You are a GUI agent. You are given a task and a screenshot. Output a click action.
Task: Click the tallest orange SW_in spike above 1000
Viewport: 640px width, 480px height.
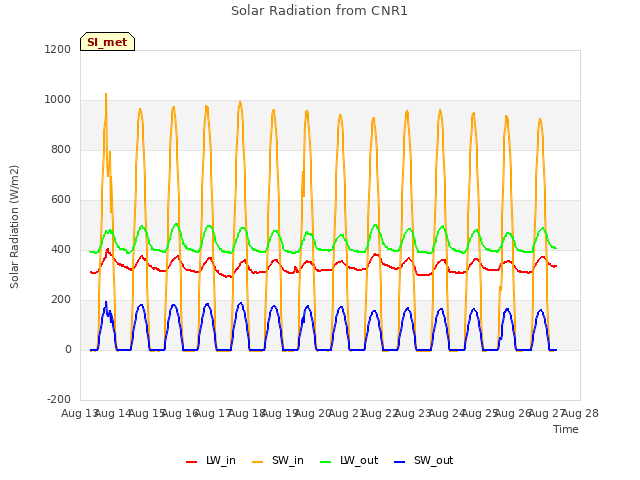pos(106,97)
